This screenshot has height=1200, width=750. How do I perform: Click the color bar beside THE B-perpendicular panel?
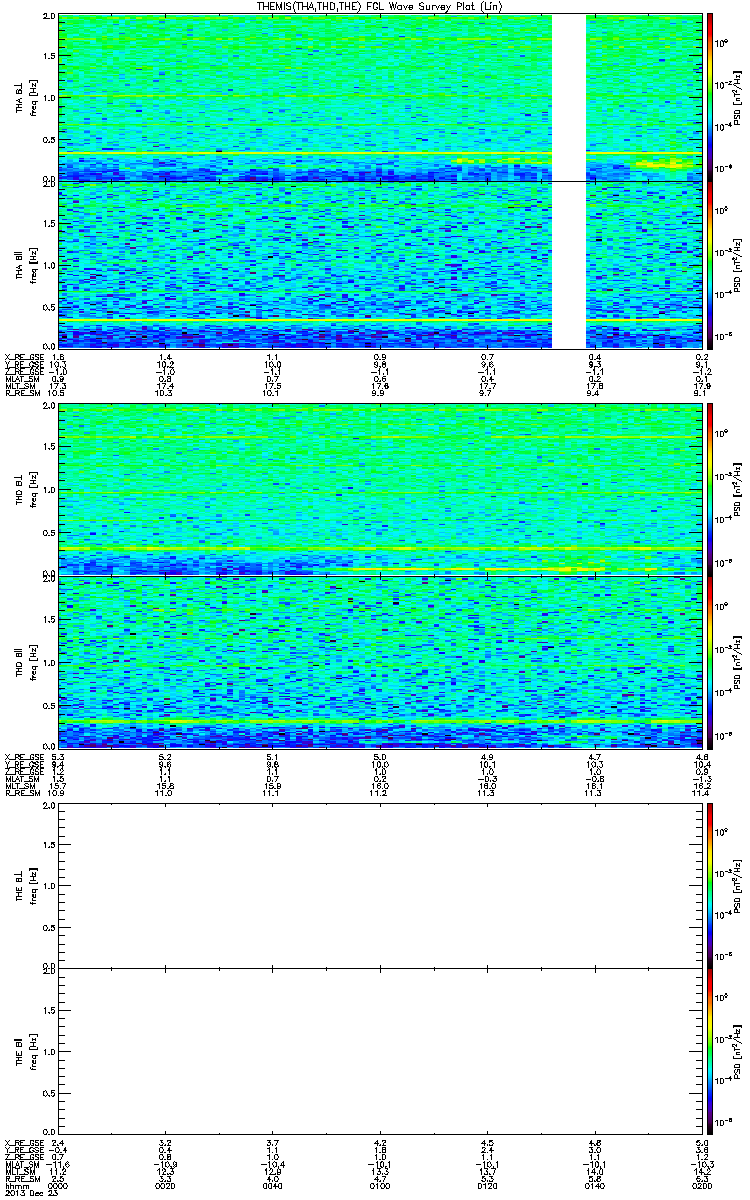710,884
